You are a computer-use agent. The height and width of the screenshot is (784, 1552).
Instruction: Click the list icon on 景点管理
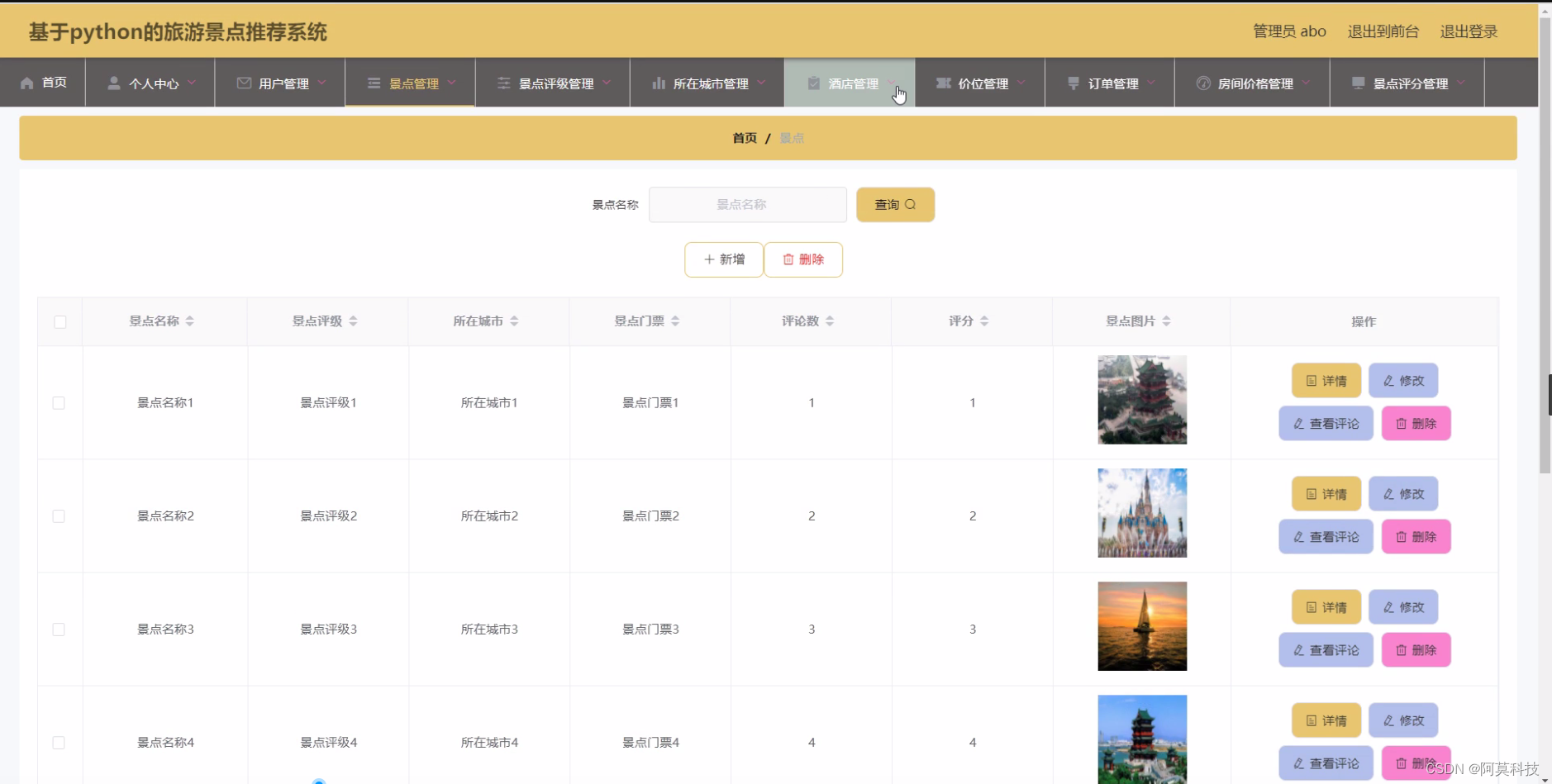(374, 83)
